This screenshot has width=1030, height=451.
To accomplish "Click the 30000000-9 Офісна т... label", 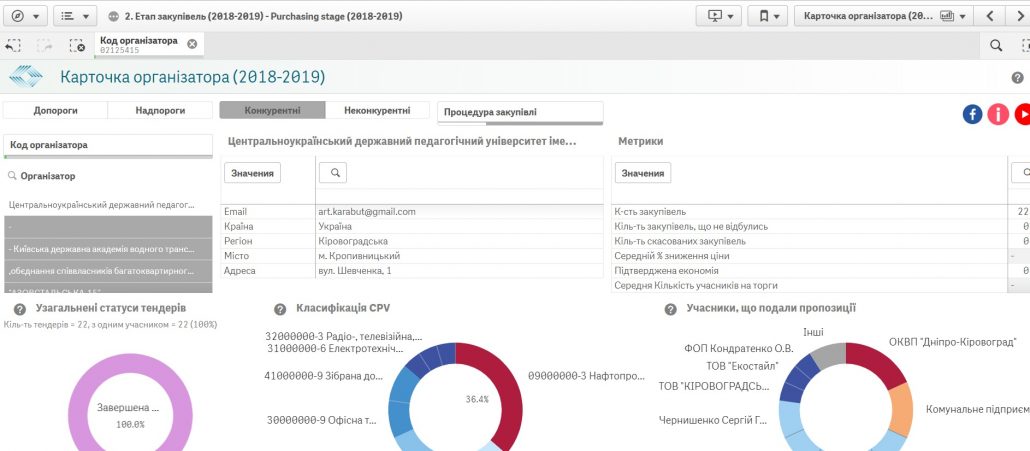I will point(321,420).
